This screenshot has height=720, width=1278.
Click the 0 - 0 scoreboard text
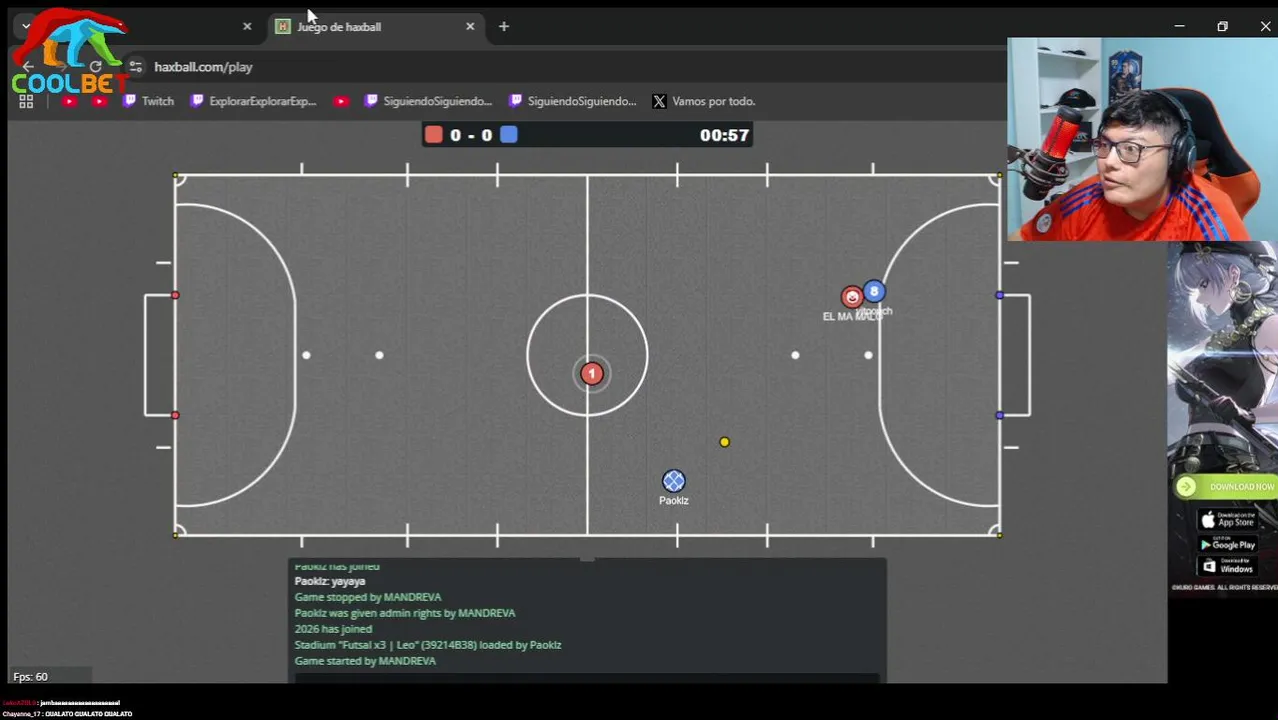coord(471,135)
